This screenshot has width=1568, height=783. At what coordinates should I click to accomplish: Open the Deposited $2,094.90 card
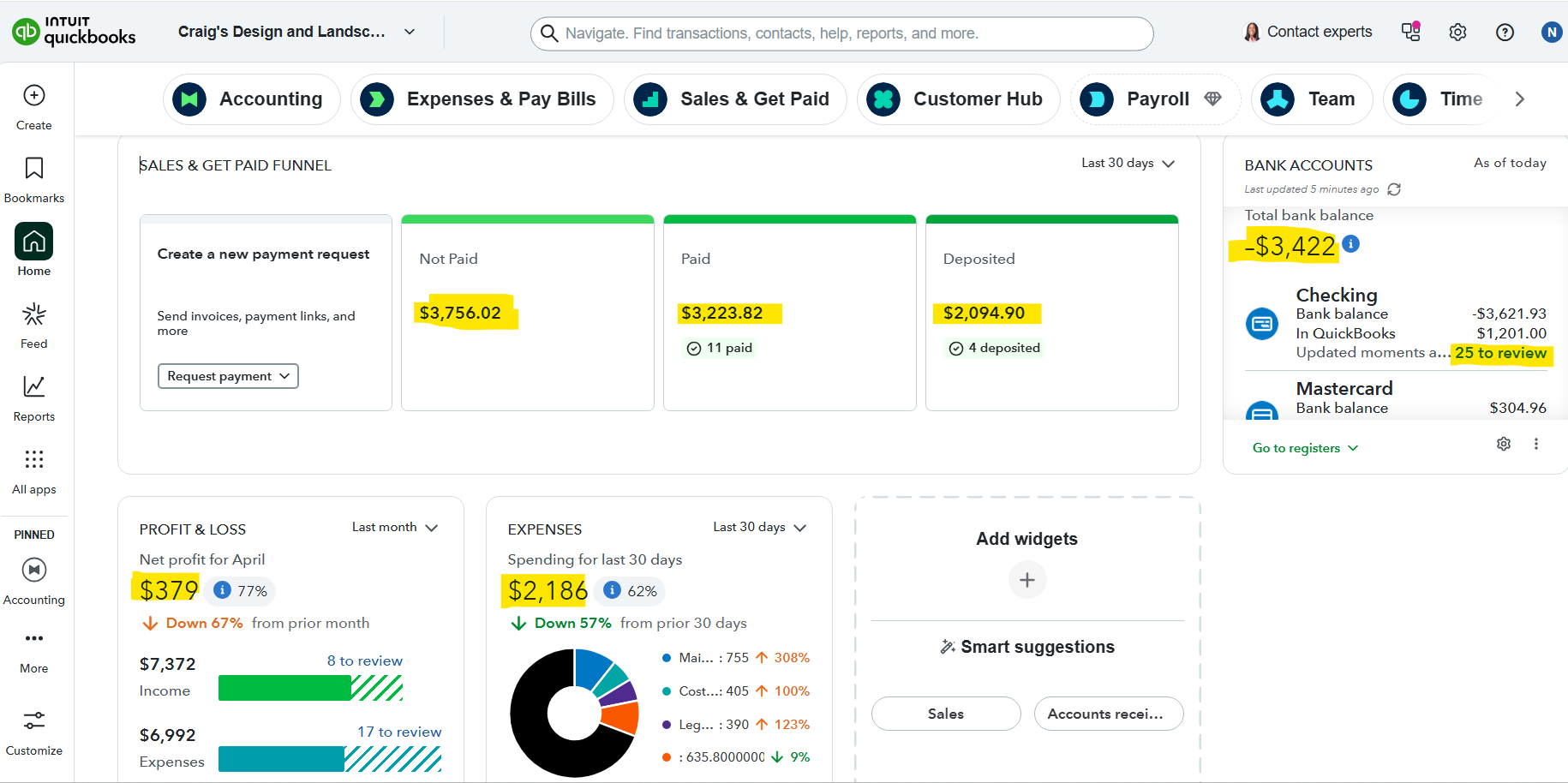tap(1052, 313)
